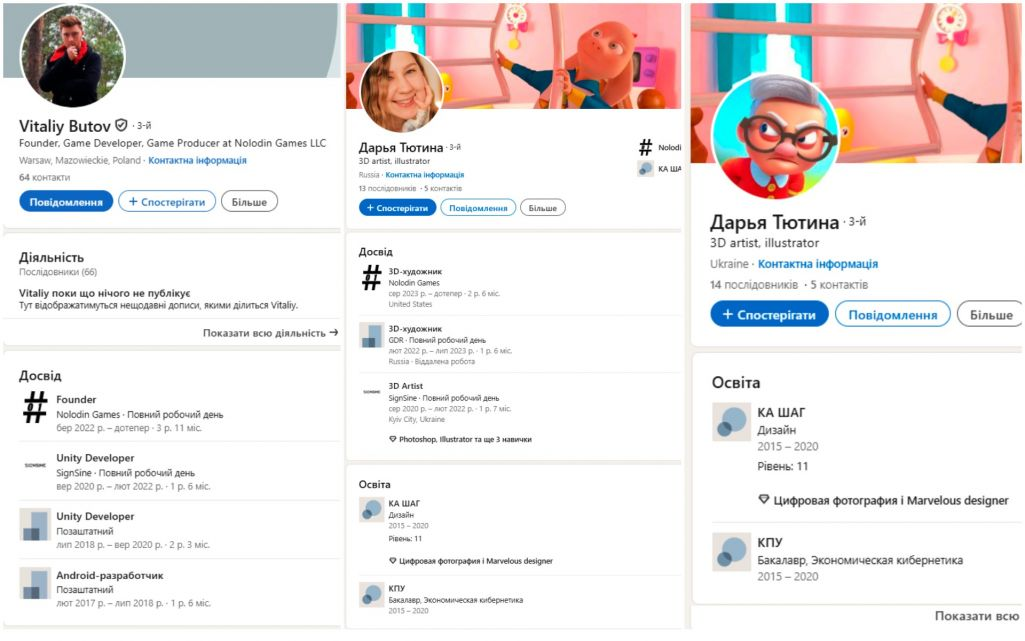Screen dimensions: 1025x641
Task: Open Більше menu on middle Дарья profile
Action: click(x=543, y=208)
